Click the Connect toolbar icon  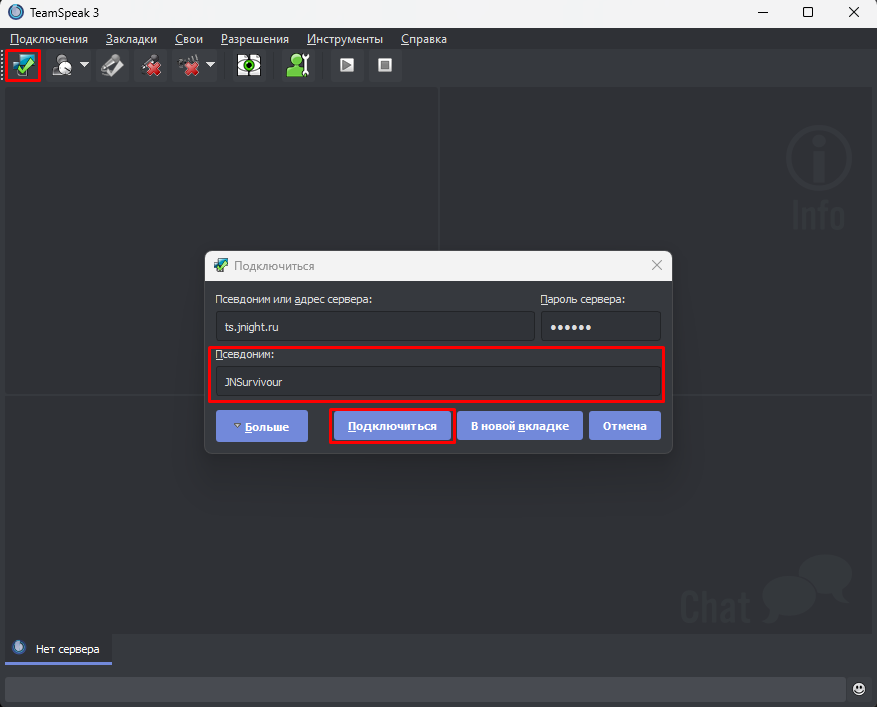coord(24,66)
